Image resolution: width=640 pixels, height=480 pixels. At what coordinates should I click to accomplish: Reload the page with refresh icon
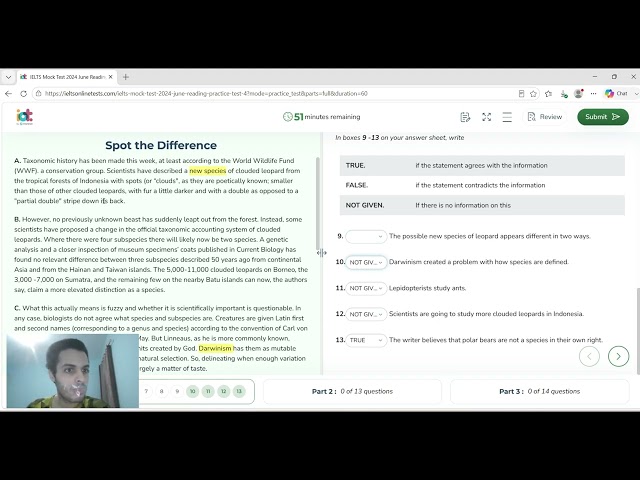click(x=24, y=93)
